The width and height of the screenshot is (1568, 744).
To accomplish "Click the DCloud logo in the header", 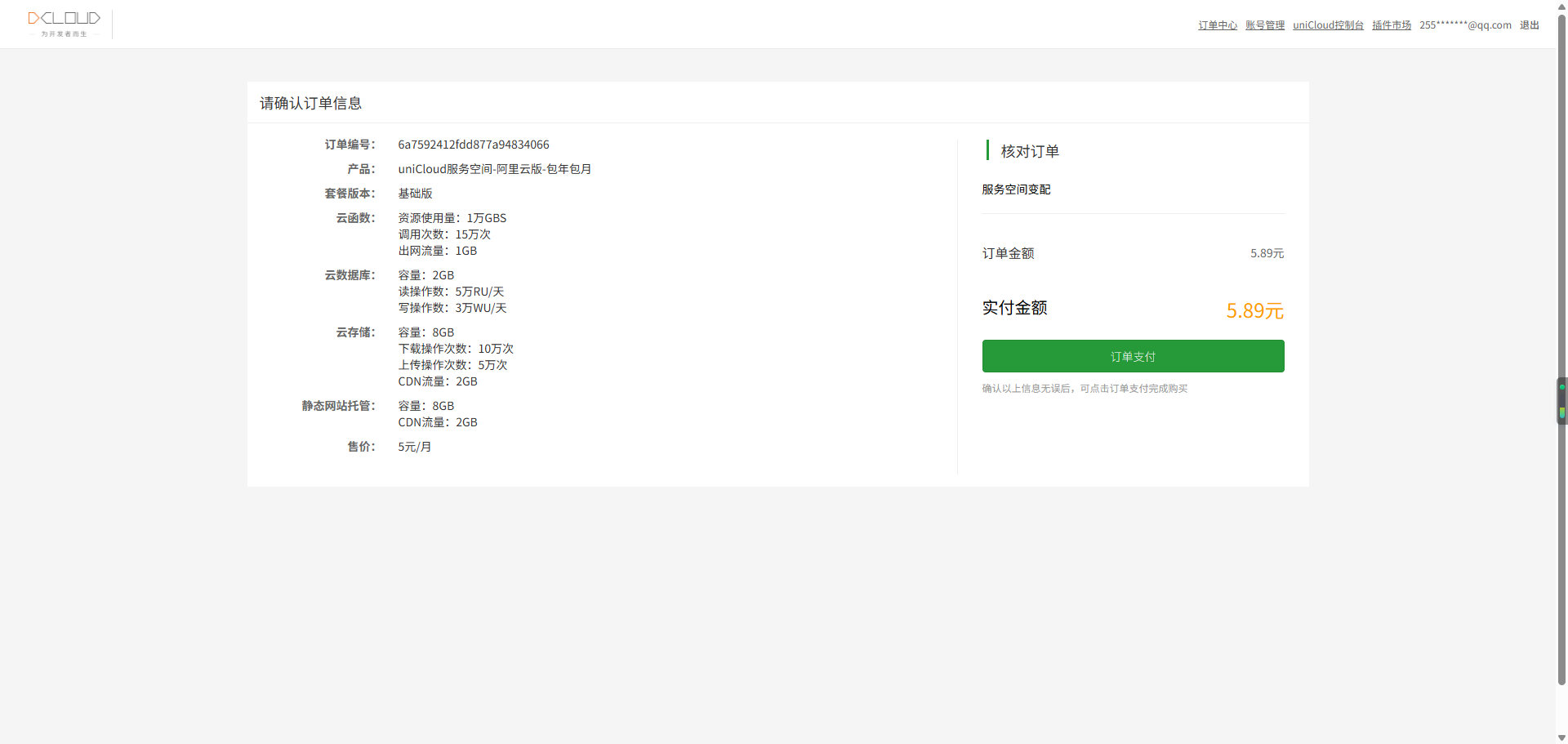I will point(64,25).
